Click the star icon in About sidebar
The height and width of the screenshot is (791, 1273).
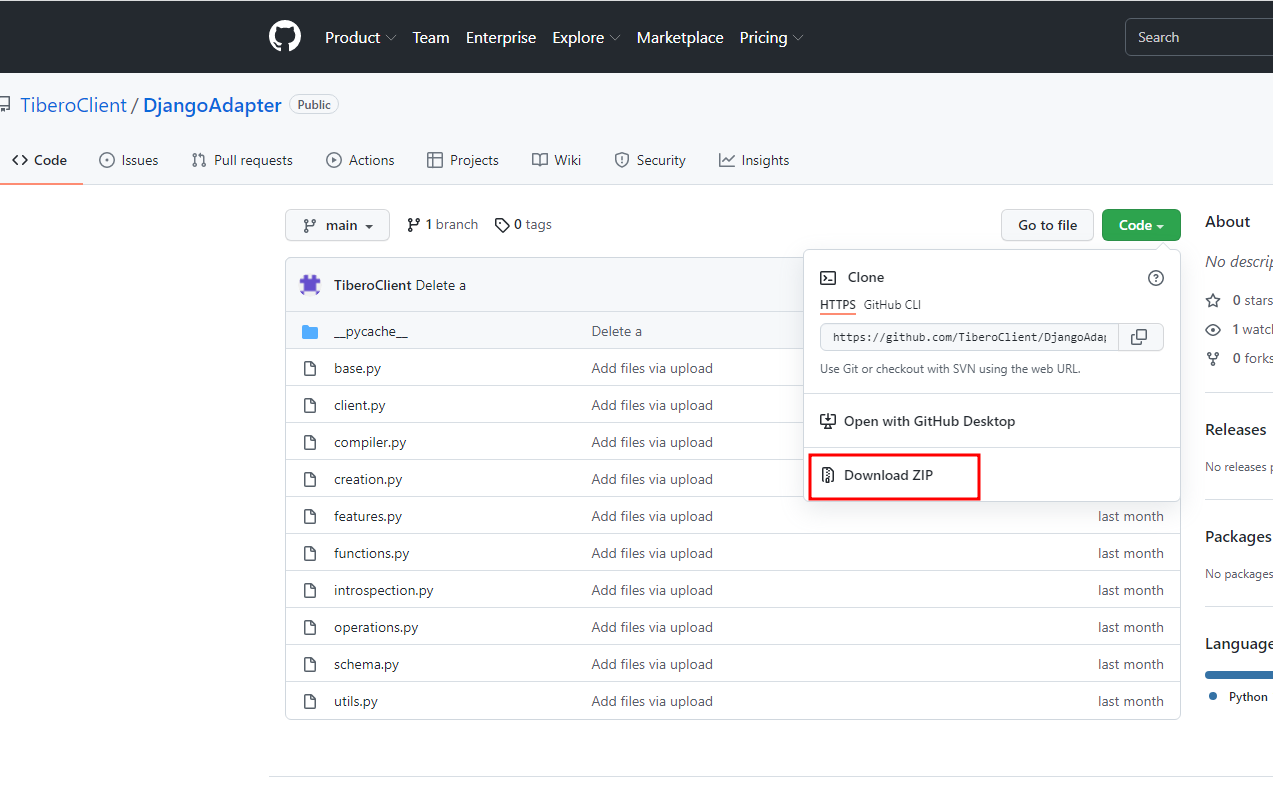[x=1213, y=300]
